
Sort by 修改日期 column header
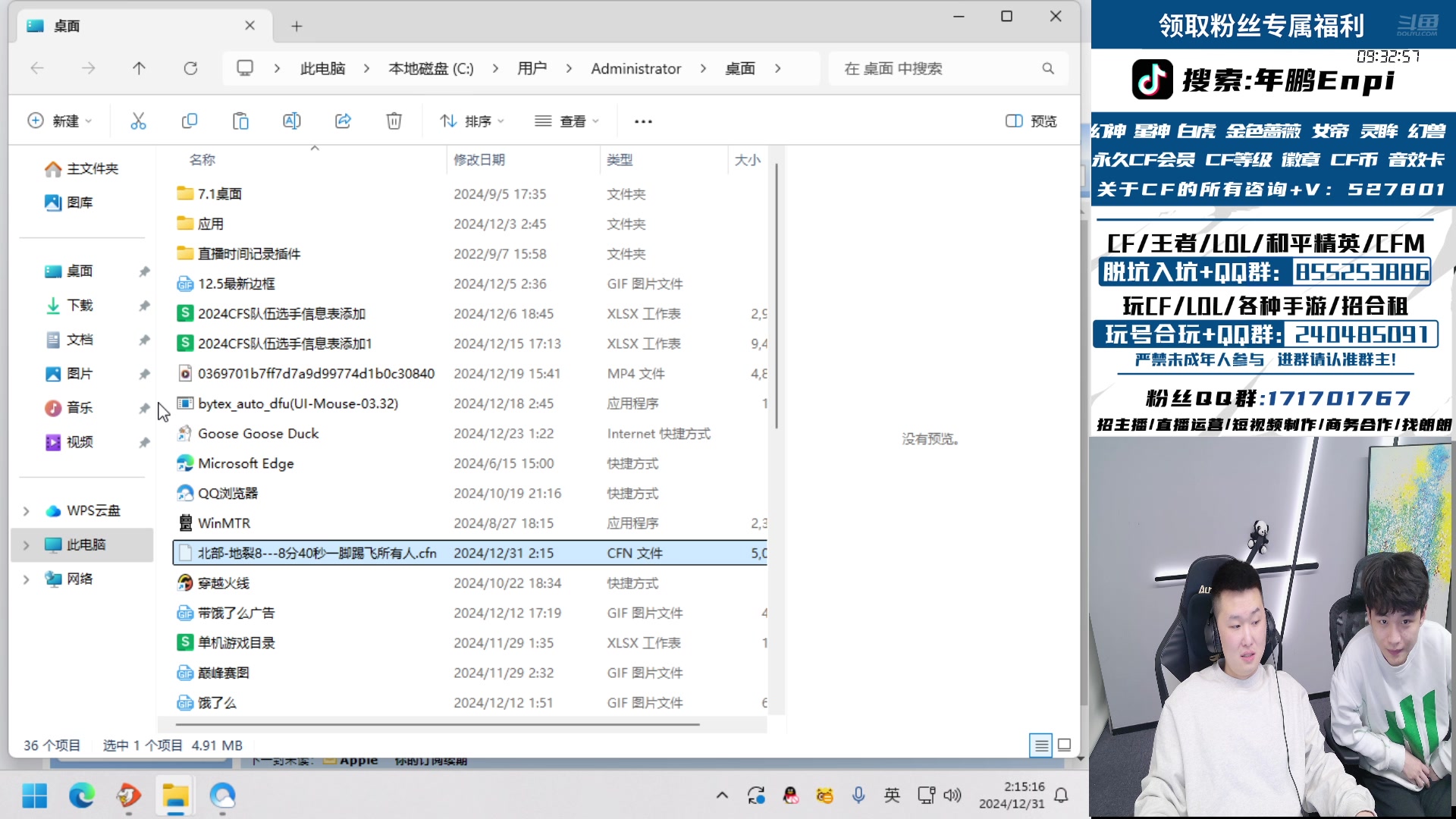pos(479,160)
